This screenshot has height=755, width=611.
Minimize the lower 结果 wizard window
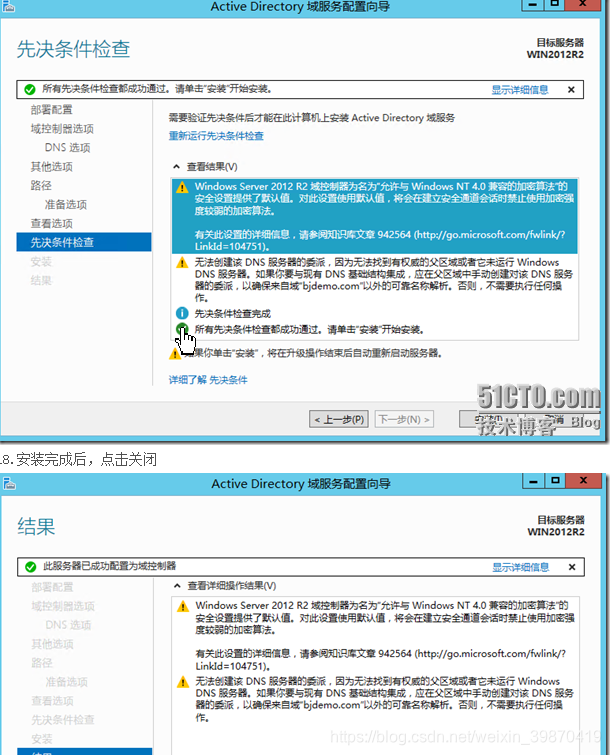point(533,481)
